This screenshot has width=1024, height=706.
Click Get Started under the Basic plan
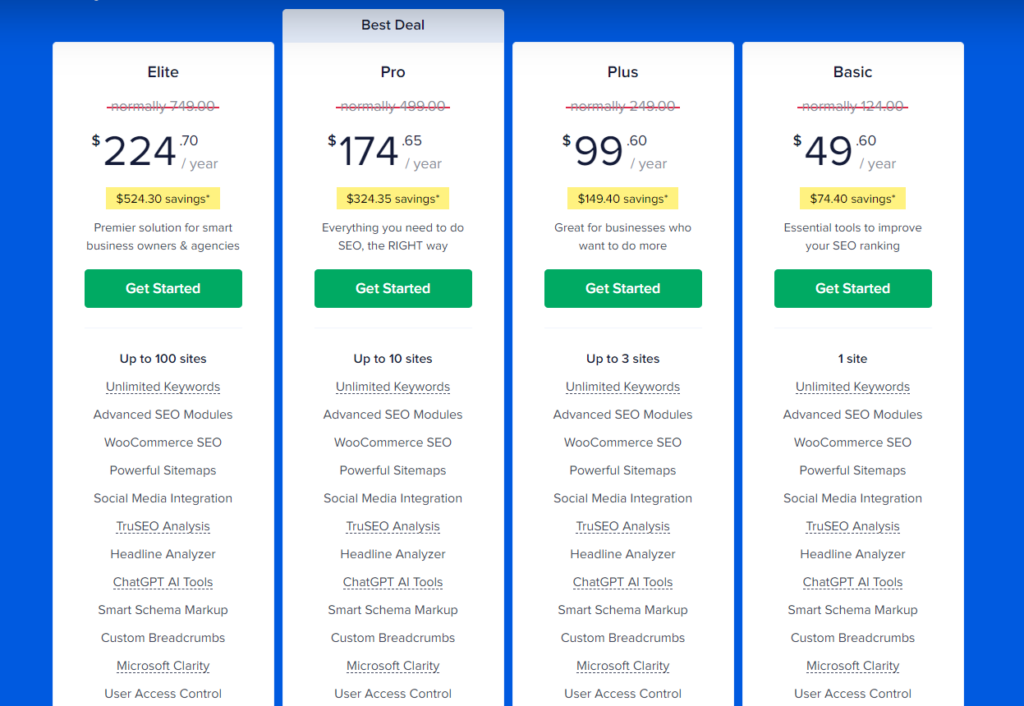[x=852, y=288]
